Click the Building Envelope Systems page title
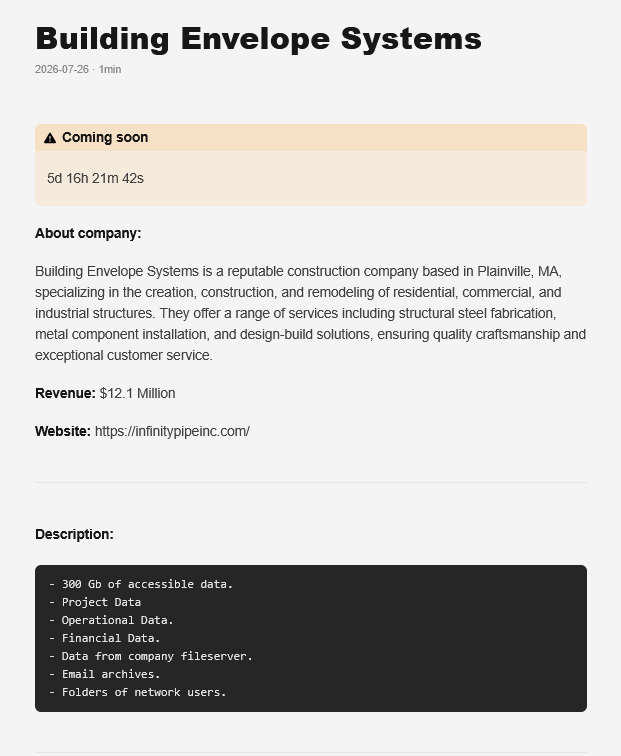The width and height of the screenshot is (621, 756). [258, 39]
